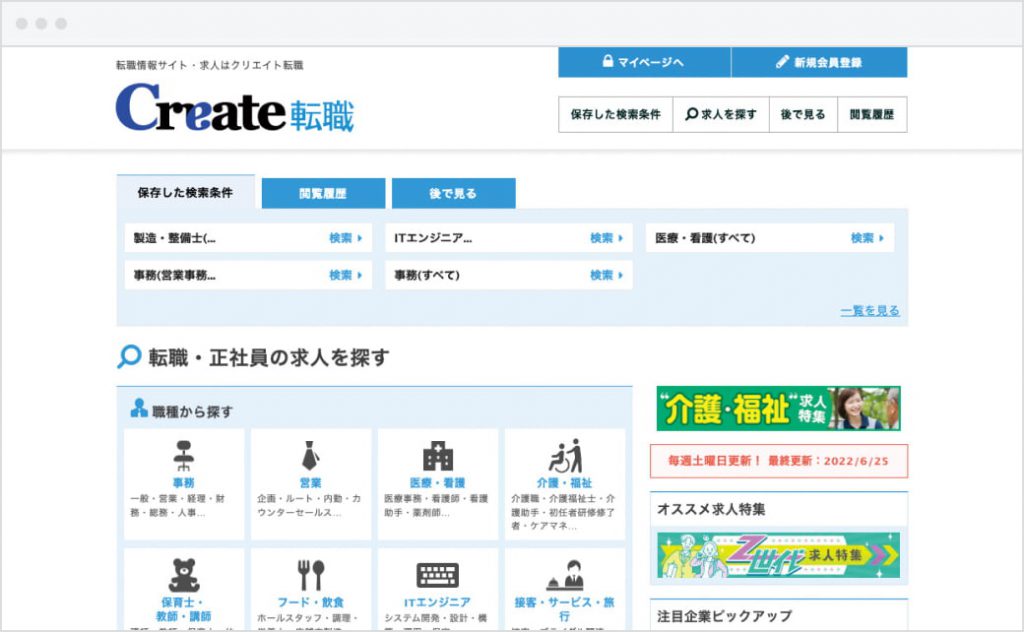Click the teddy bear 保育士 icon
This screenshot has width=1024, height=632.
184,575
